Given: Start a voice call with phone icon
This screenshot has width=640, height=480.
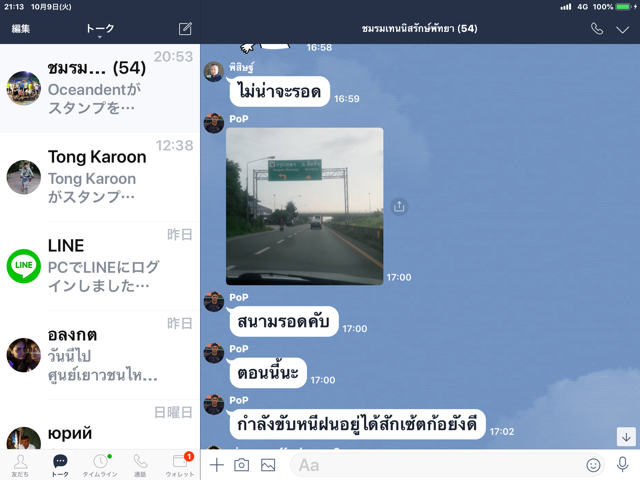Looking at the screenshot, I should [x=597, y=29].
